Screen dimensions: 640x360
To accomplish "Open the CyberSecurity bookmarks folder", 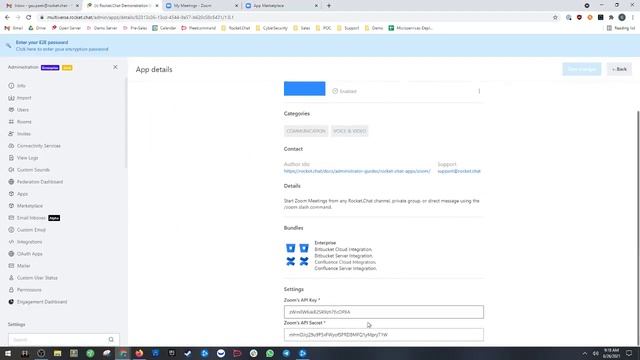I will pyautogui.click(x=271, y=28).
